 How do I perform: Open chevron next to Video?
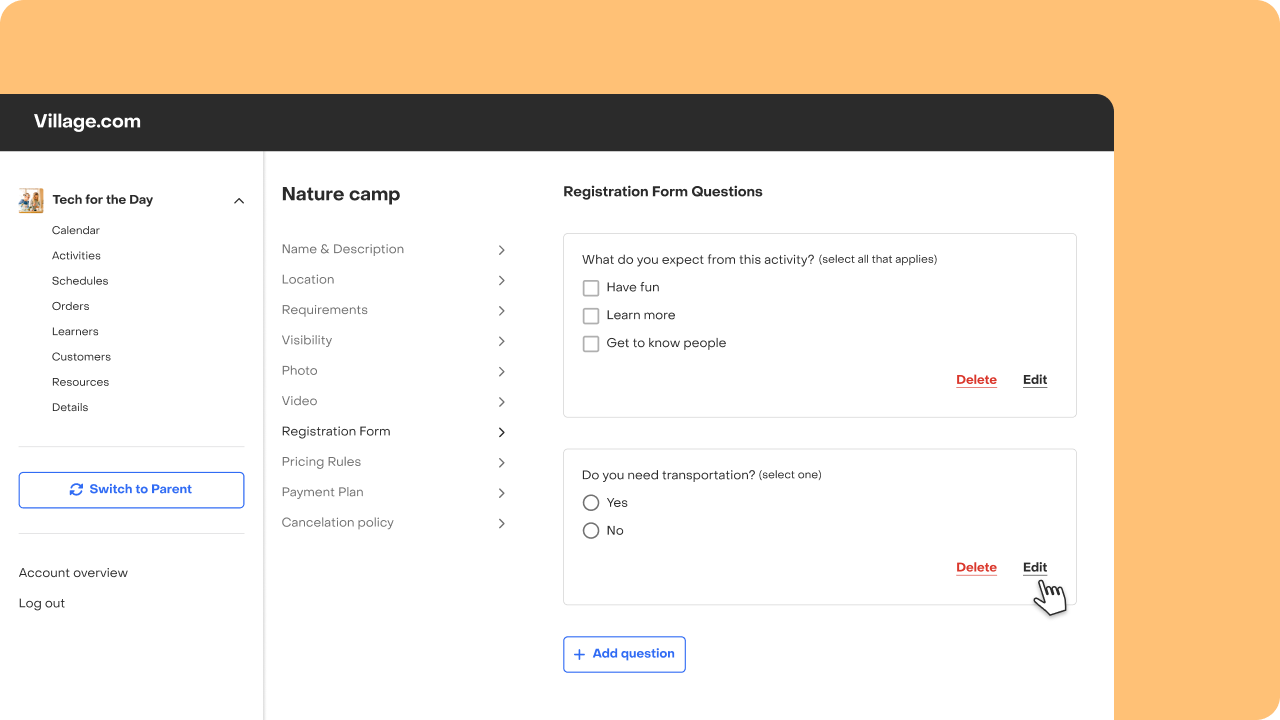pos(502,402)
